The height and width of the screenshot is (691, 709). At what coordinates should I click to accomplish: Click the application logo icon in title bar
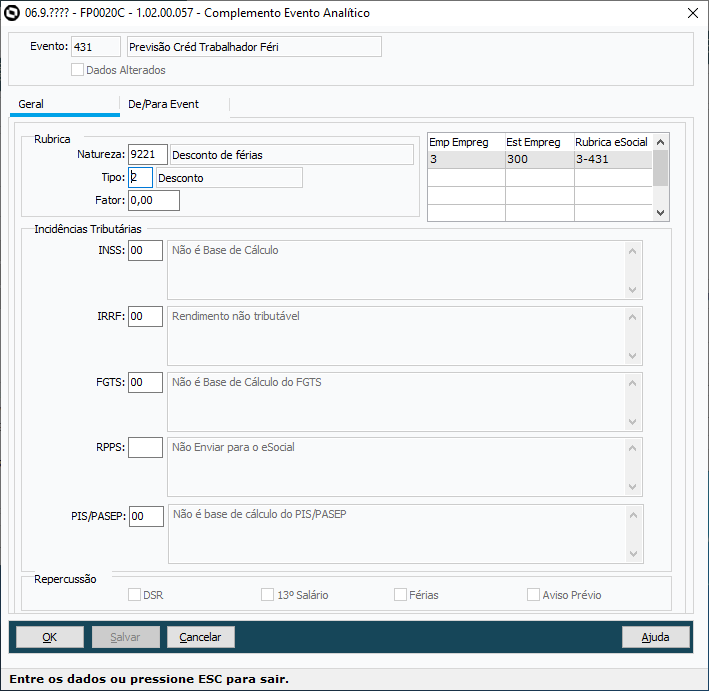(x=12, y=13)
